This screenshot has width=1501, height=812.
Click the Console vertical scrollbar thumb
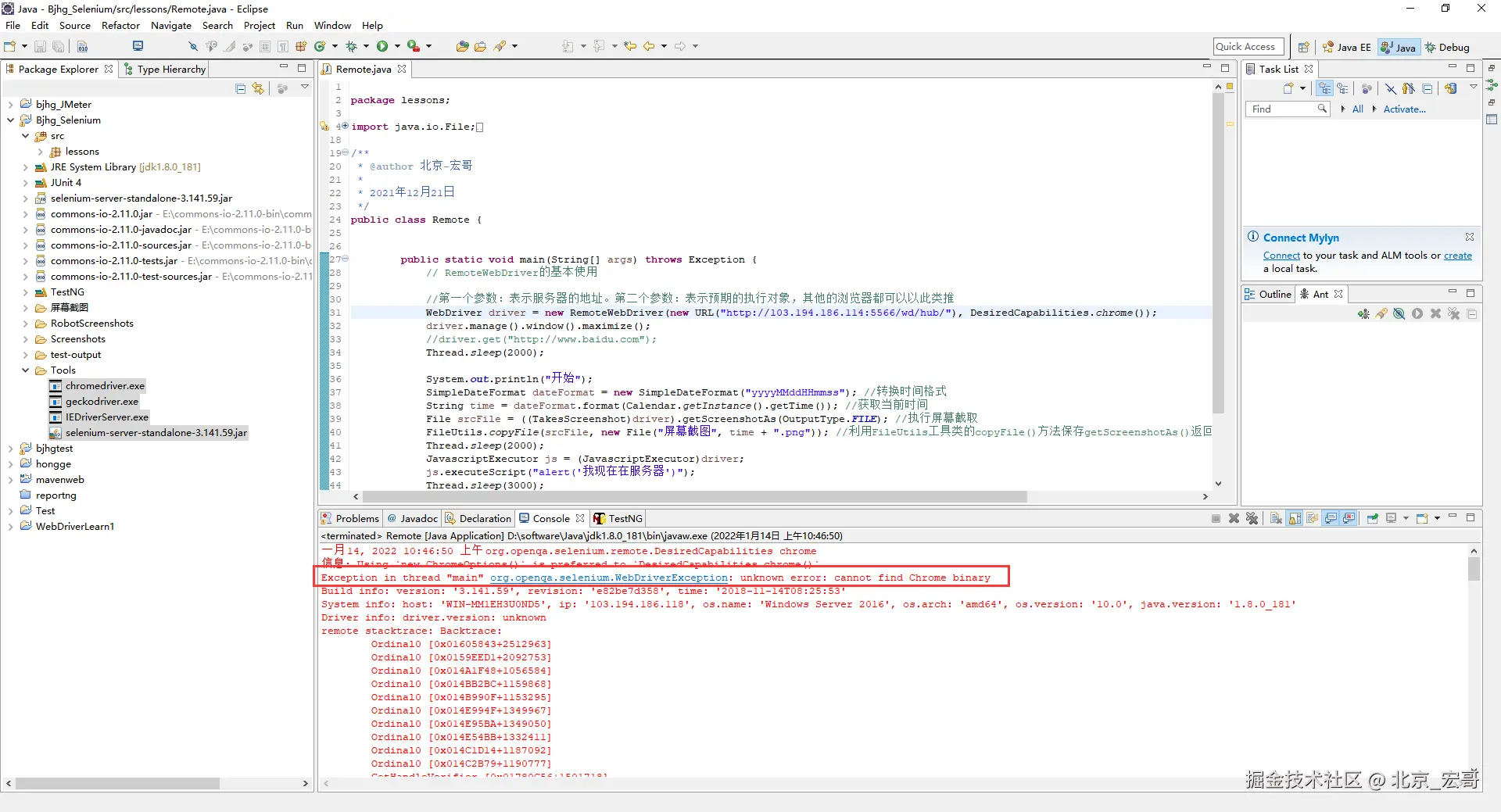coord(1474,569)
